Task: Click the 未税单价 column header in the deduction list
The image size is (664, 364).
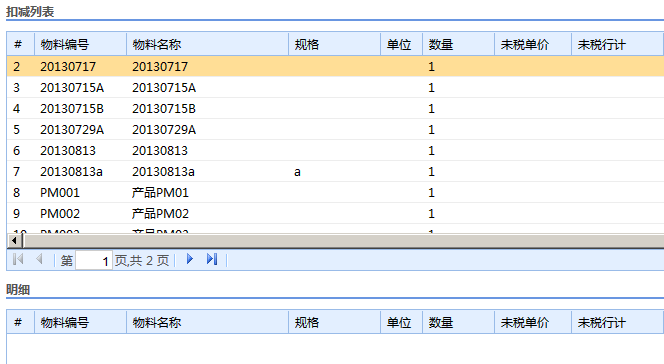Action: (x=533, y=44)
